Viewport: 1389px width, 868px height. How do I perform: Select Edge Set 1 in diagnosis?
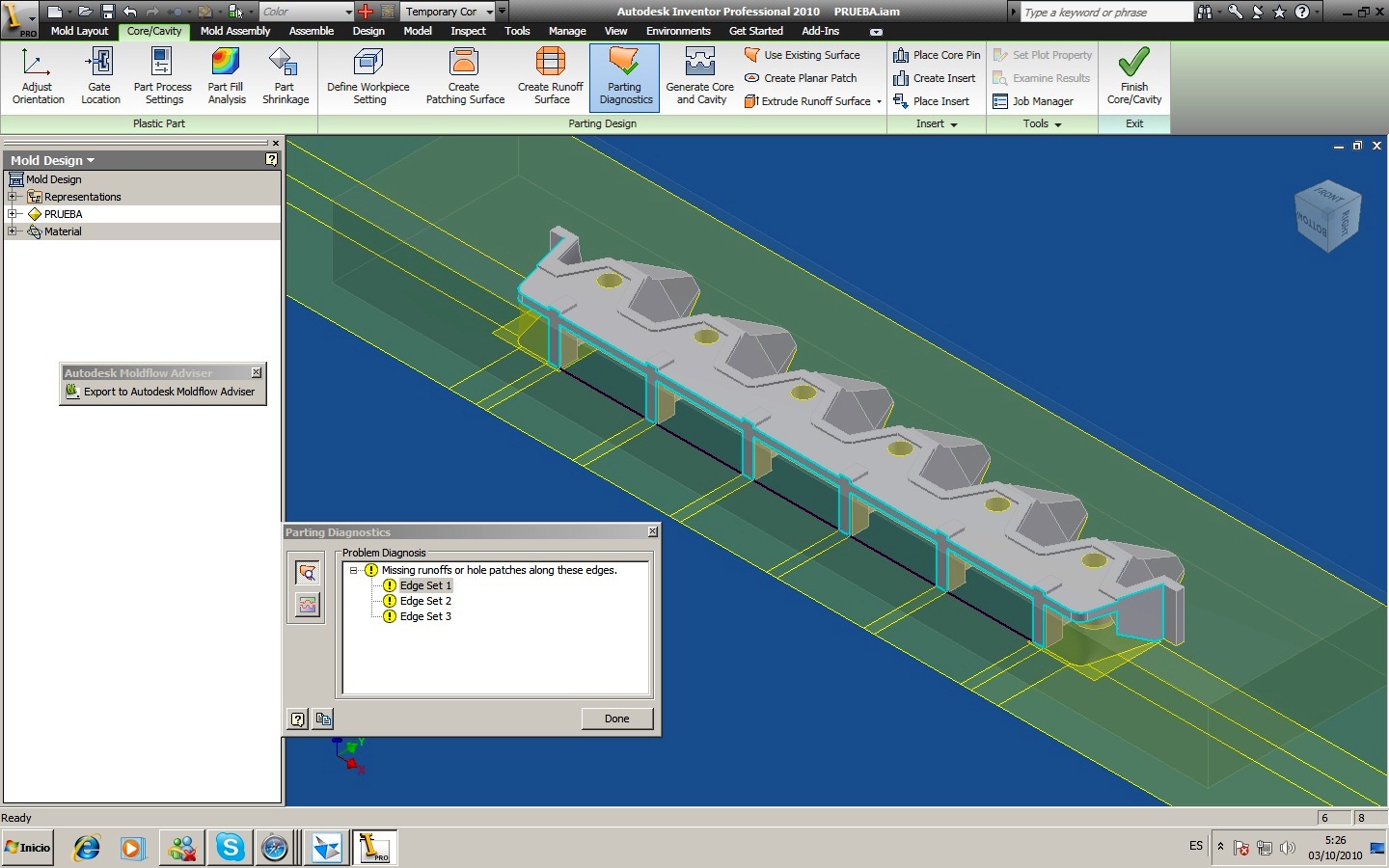point(425,585)
